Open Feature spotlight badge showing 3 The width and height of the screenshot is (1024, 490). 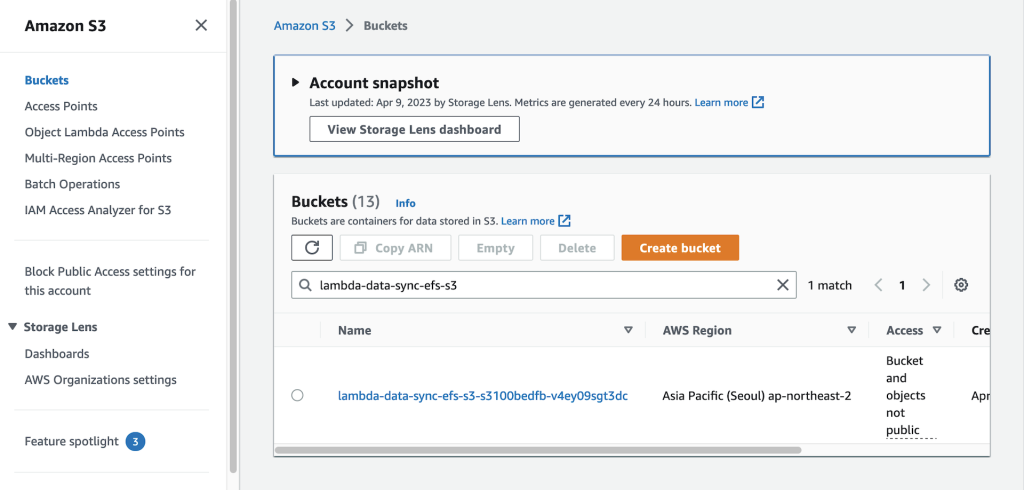(135, 442)
